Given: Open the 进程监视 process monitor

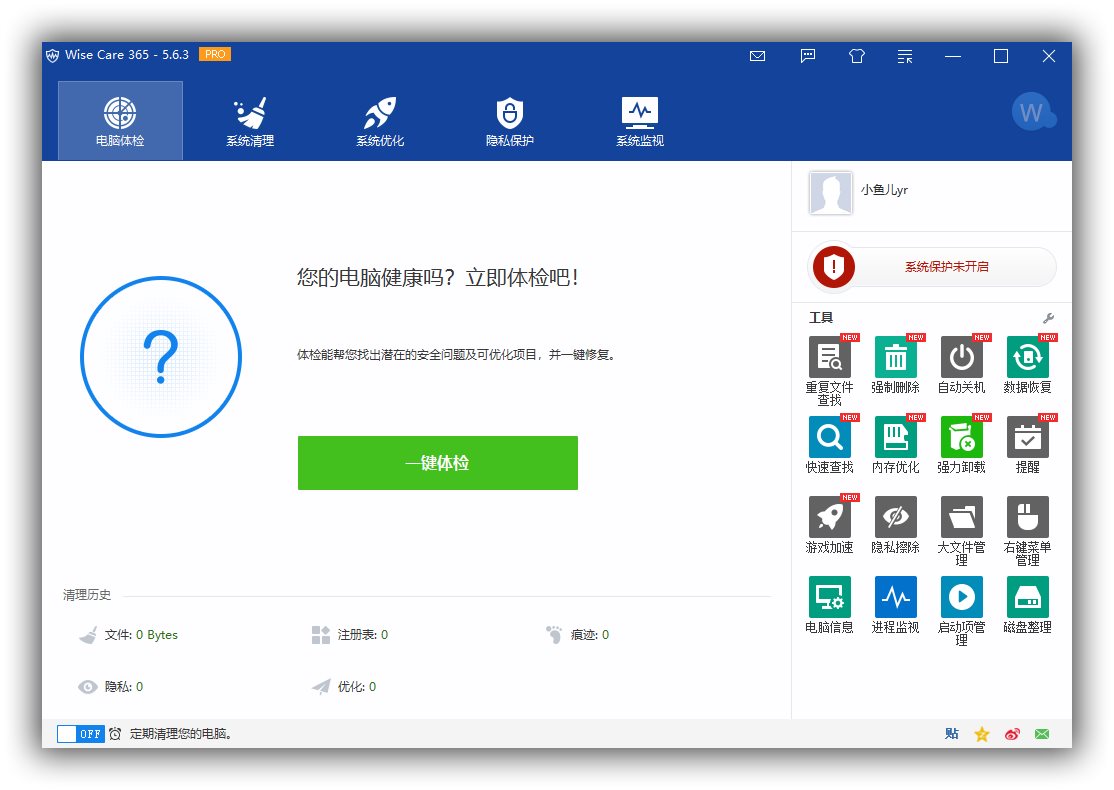Looking at the screenshot, I should (x=895, y=598).
